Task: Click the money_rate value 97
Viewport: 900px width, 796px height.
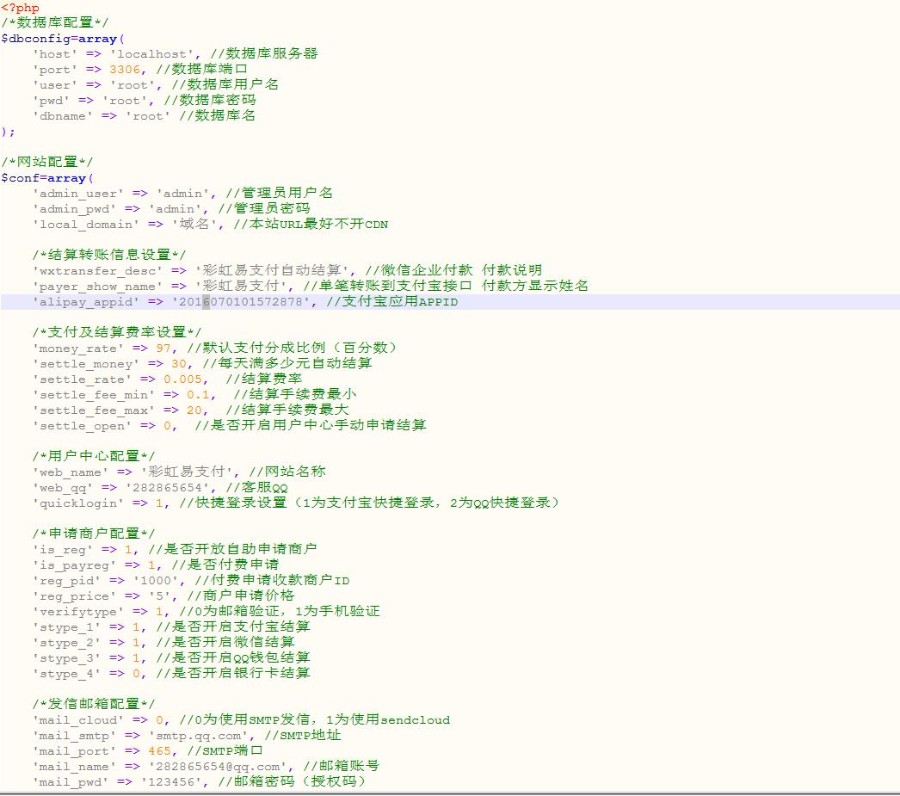Action: 163,348
